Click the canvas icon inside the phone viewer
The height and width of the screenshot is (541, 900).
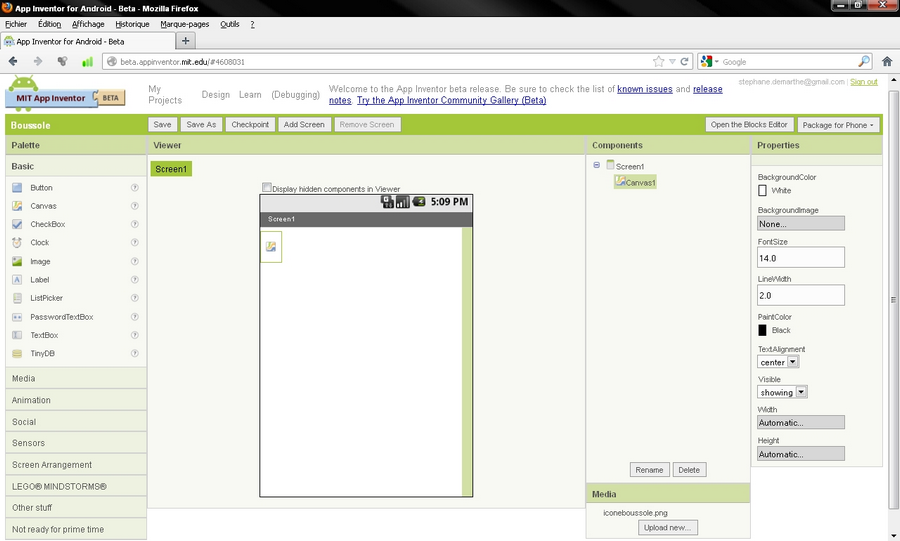tap(271, 247)
